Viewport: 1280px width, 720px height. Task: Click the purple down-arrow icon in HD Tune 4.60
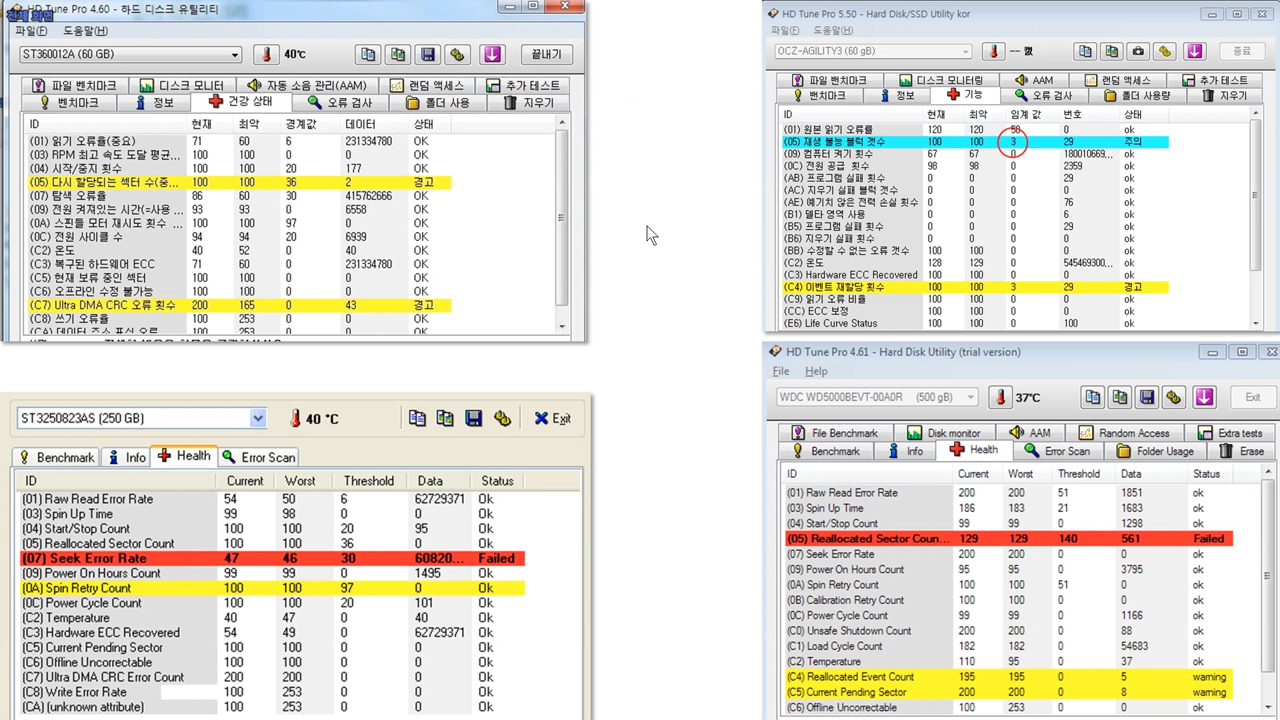[490, 55]
